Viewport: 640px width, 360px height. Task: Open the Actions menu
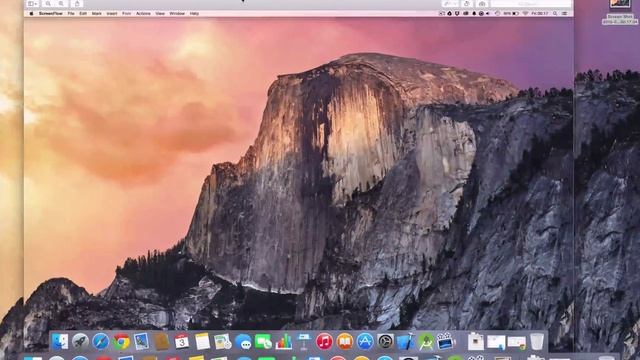[143, 13]
